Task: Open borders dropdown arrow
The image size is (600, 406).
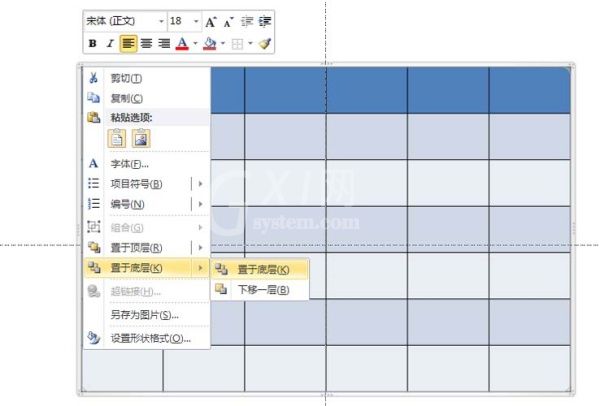Action: pos(250,43)
